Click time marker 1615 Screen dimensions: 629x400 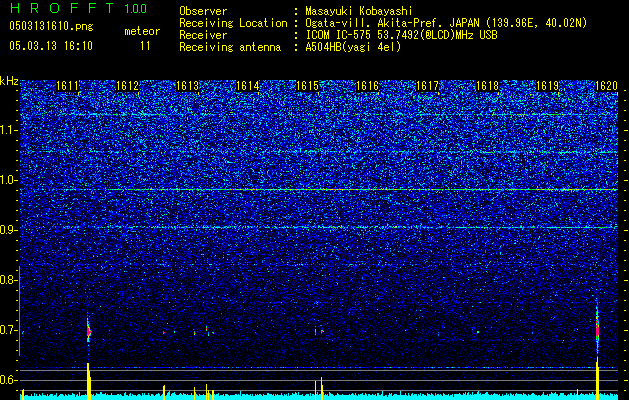307,86
